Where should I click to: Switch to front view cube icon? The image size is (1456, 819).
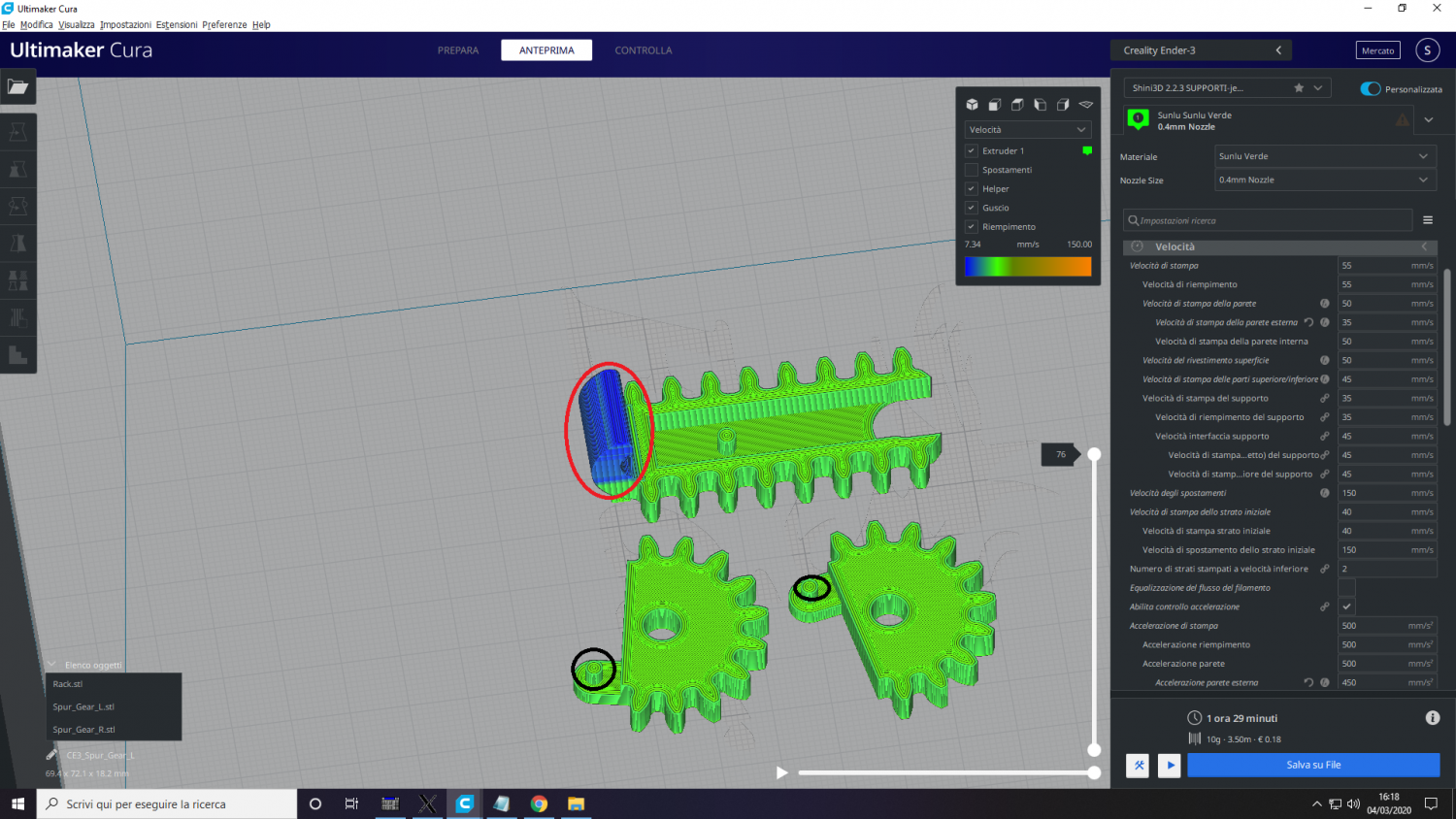(x=995, y=105)
